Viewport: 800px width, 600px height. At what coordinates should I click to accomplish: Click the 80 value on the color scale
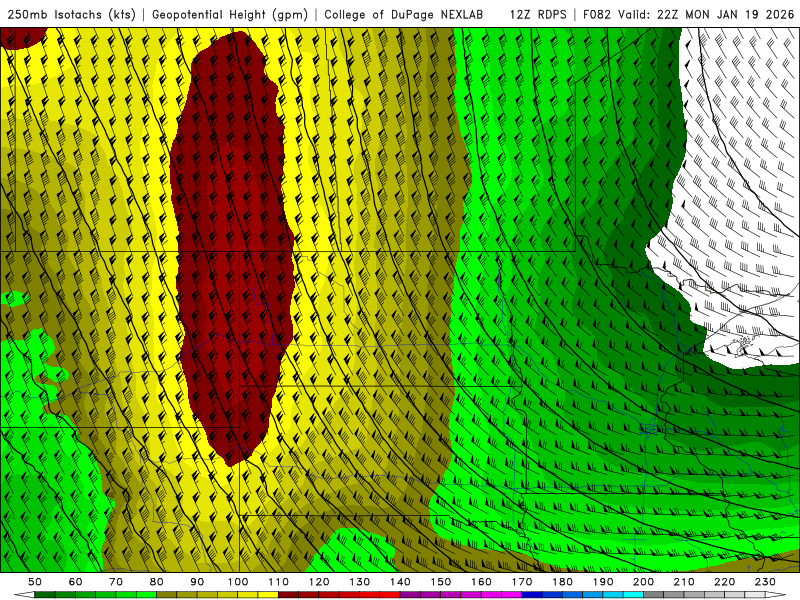[157, 582]
